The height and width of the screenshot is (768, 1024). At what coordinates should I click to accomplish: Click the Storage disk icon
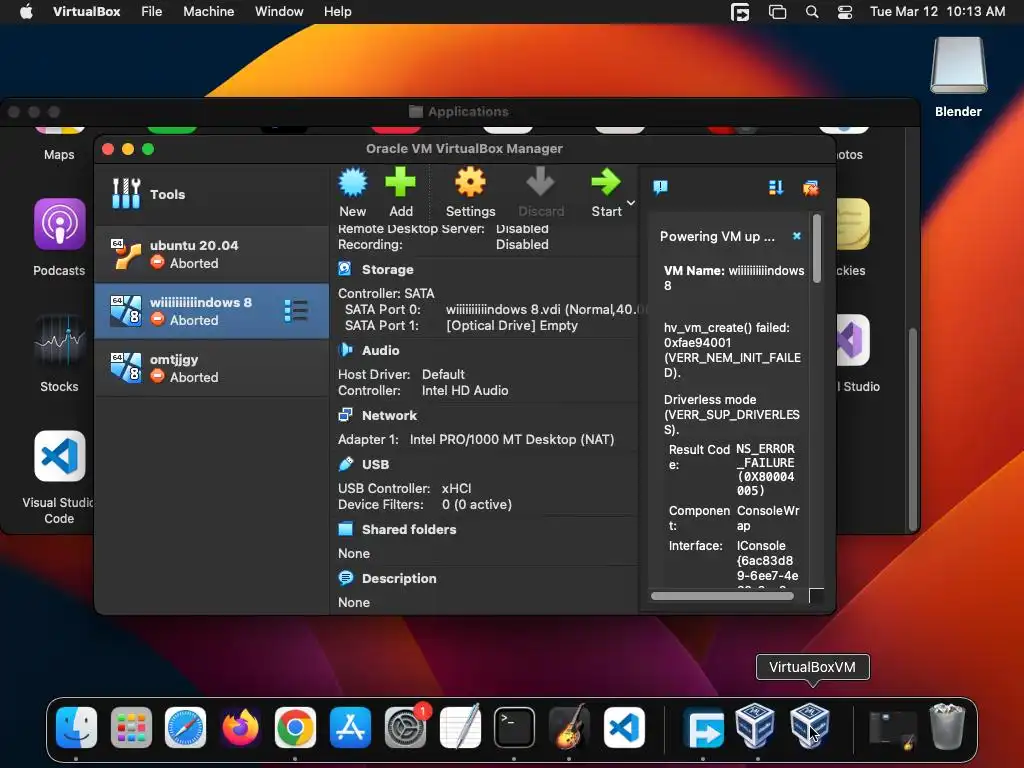point(345,269)
